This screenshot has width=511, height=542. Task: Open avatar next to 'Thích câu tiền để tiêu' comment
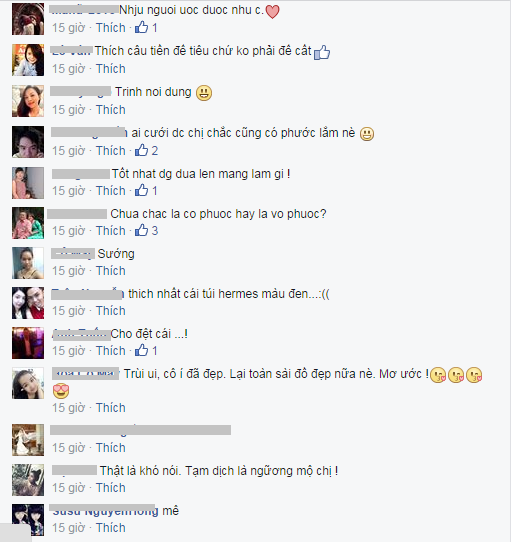(28, 60)
